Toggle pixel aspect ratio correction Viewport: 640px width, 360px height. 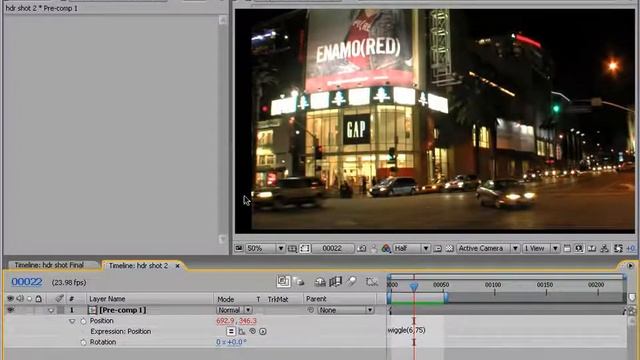tap(567, 248)
